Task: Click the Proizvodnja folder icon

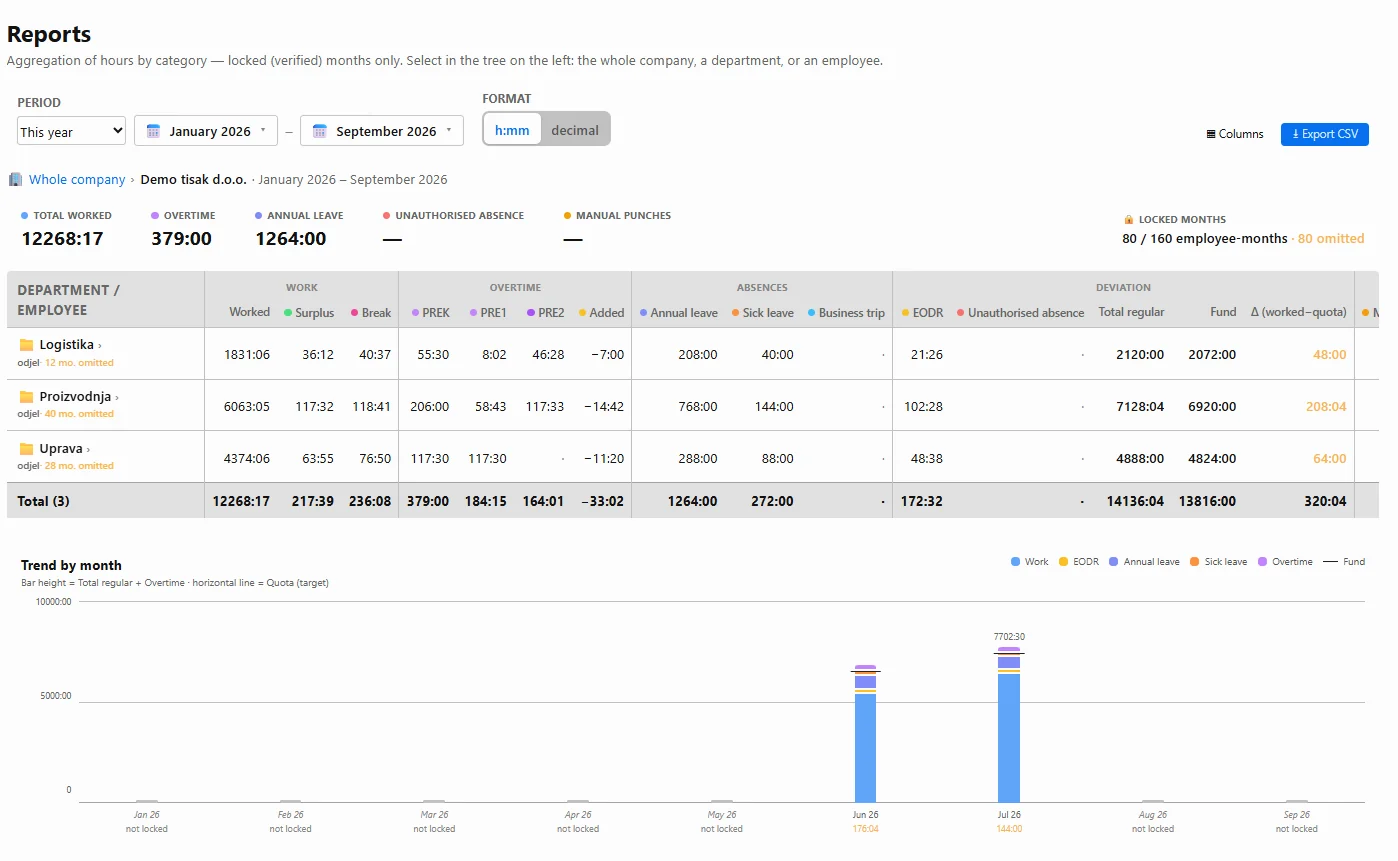Action: pyautogui.click(x=26, y=397)
